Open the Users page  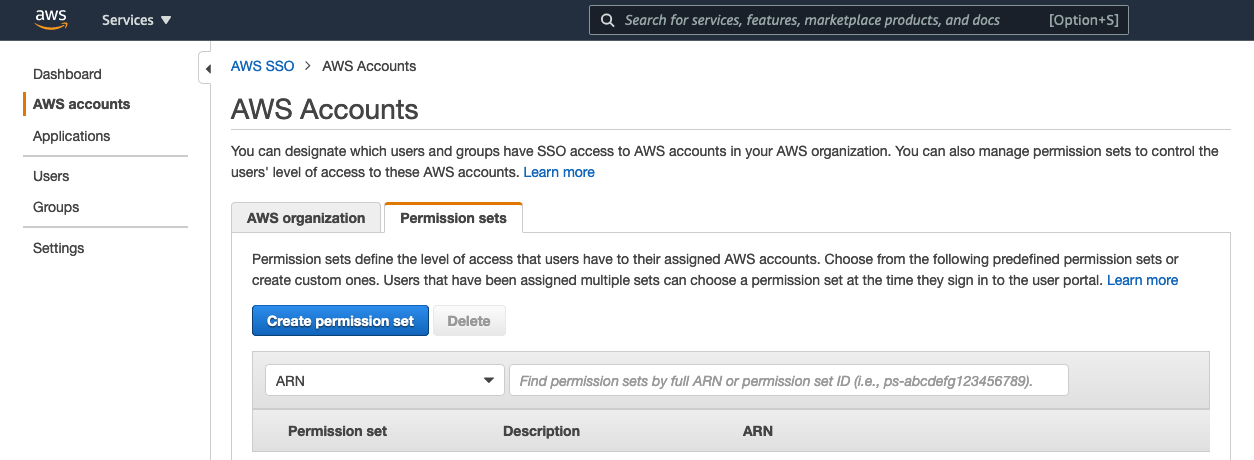point(51,176)
